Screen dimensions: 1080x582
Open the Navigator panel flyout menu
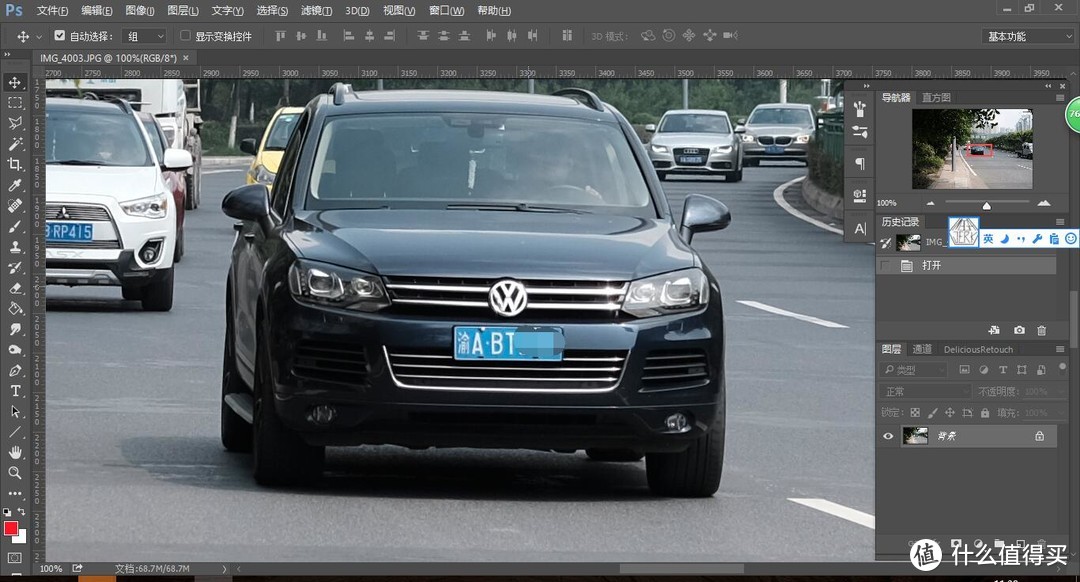pyautogui.click(x=1060, y=98)
